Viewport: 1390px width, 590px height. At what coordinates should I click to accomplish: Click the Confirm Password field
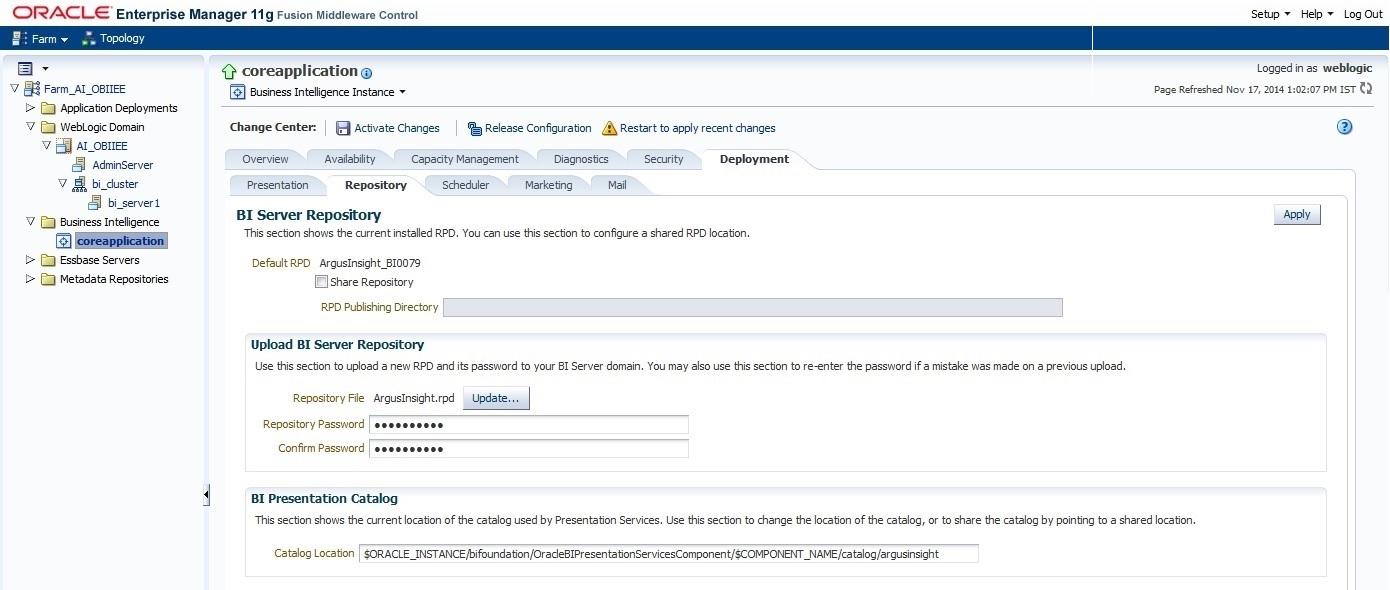[x=529, y=449]
